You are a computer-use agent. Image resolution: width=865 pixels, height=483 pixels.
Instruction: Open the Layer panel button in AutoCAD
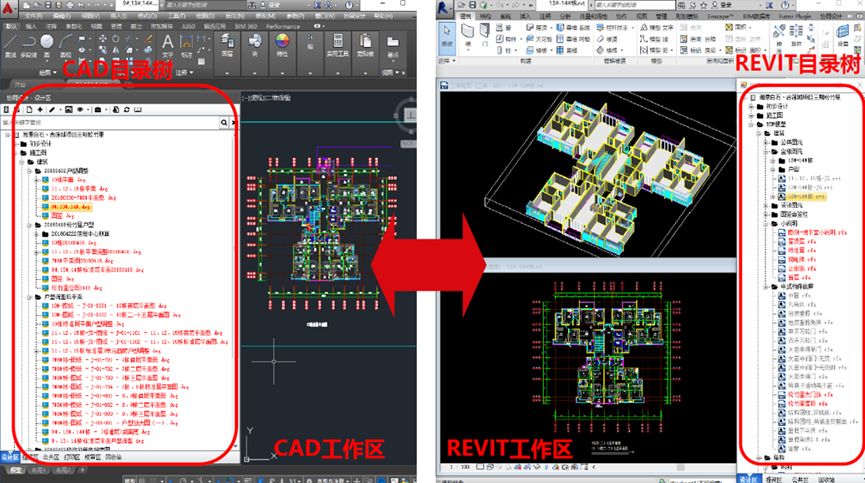click(227, 45)
